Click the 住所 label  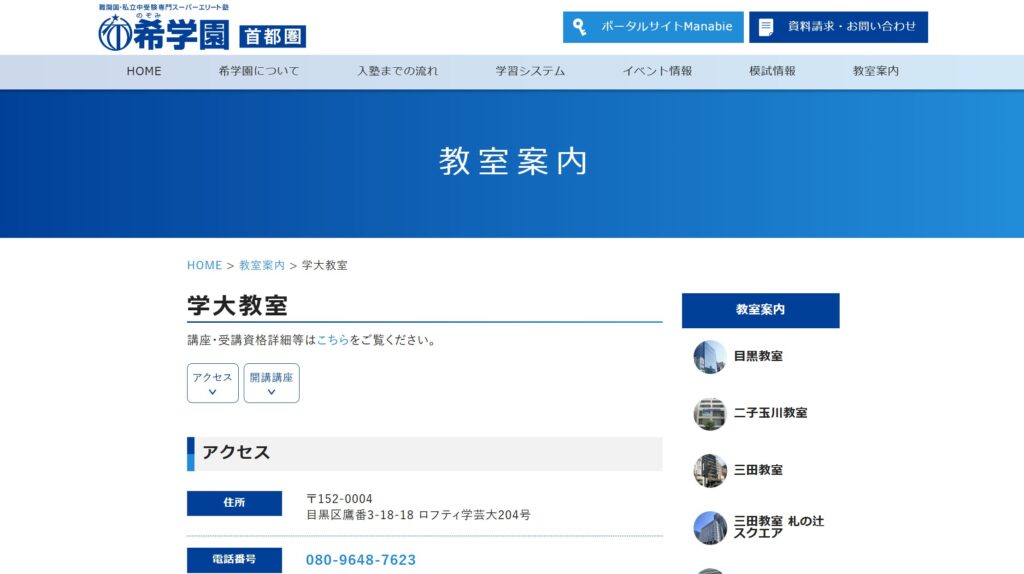[234, 503]
